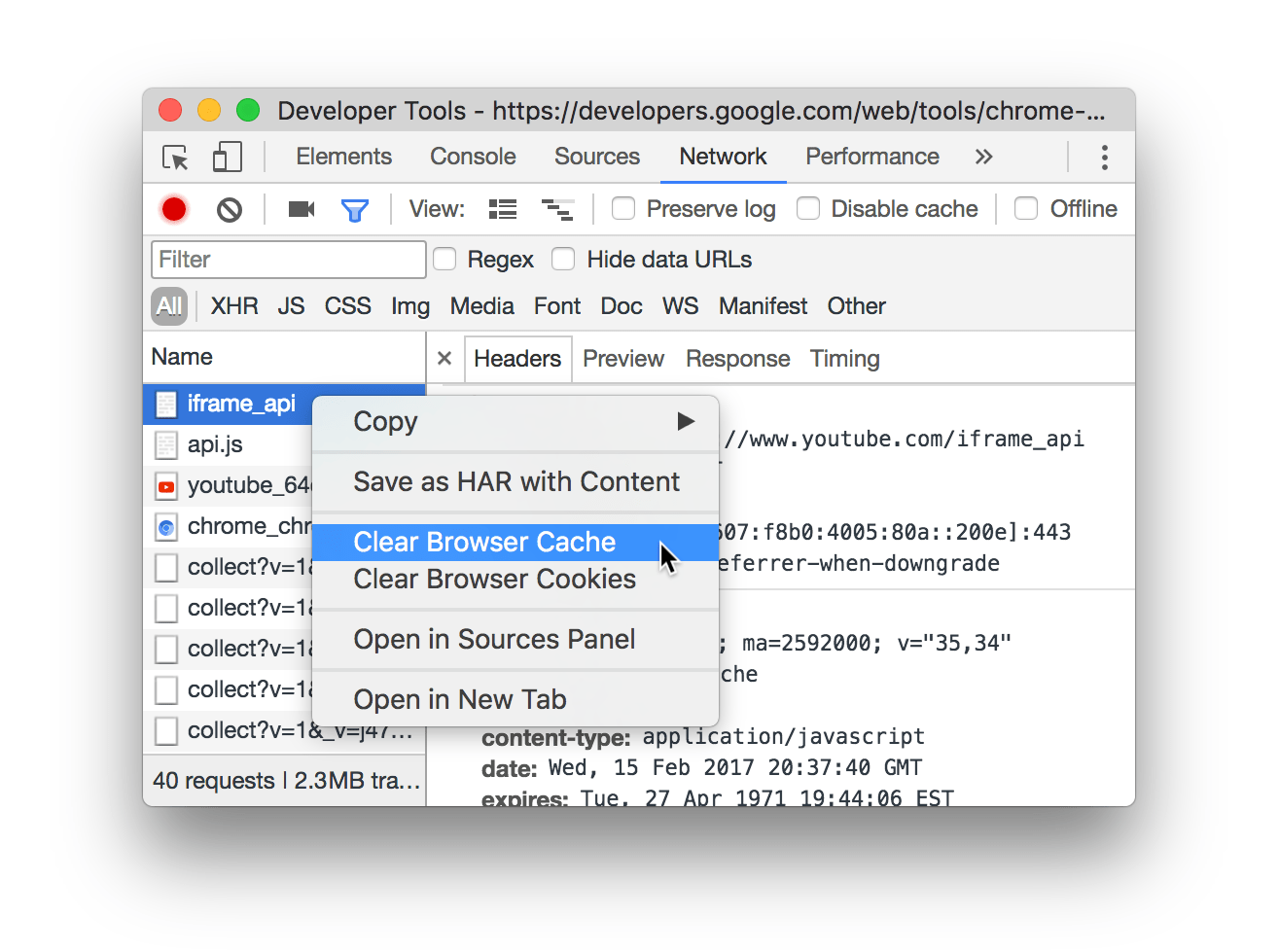The image size is (1279, 952).
Task: Select Clear Browser Cookies menu item
Action: (x=495, y=579)
